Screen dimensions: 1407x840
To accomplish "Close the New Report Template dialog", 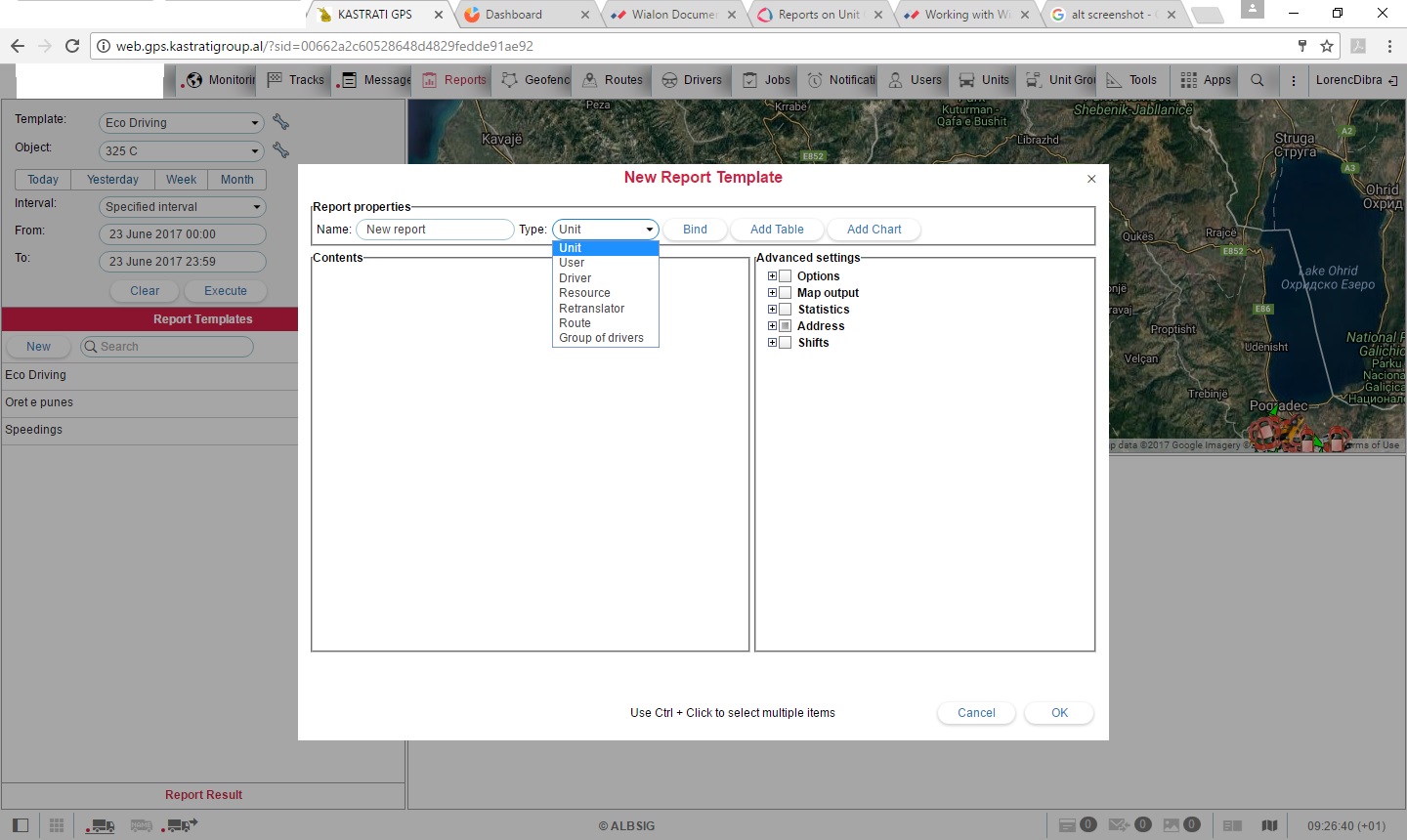I will pos(1091,179).
